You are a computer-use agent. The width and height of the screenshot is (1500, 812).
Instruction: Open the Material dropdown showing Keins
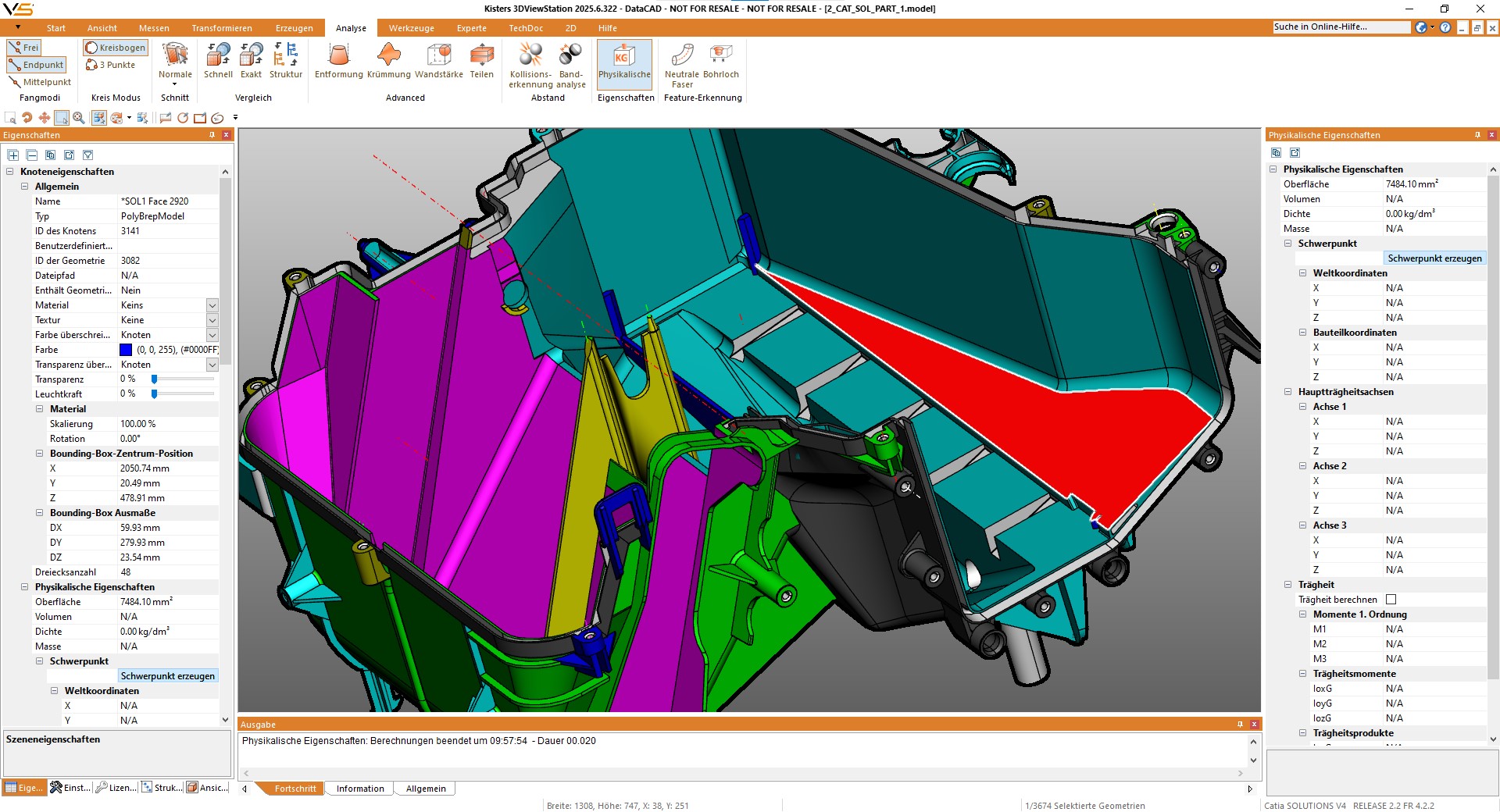211,304
